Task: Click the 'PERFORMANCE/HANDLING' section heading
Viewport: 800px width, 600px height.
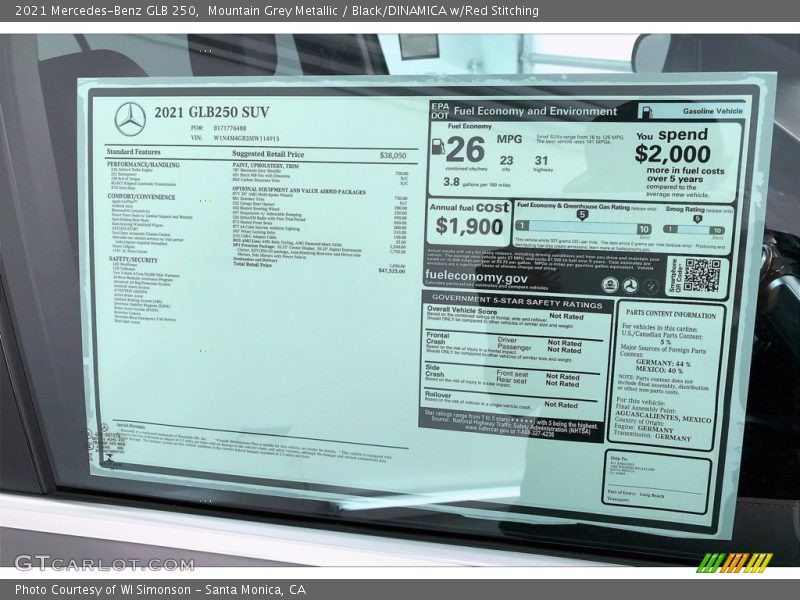Action: (143, 165)
